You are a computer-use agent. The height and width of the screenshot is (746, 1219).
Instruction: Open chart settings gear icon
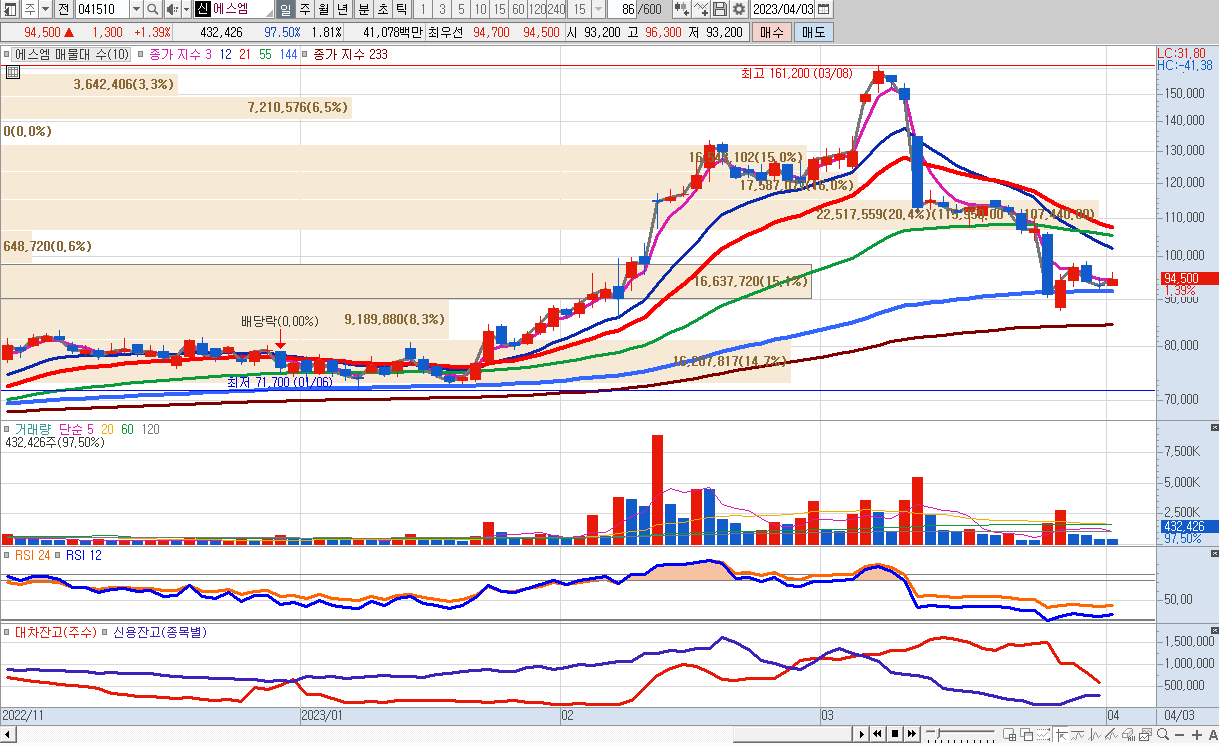click(739, 9)
